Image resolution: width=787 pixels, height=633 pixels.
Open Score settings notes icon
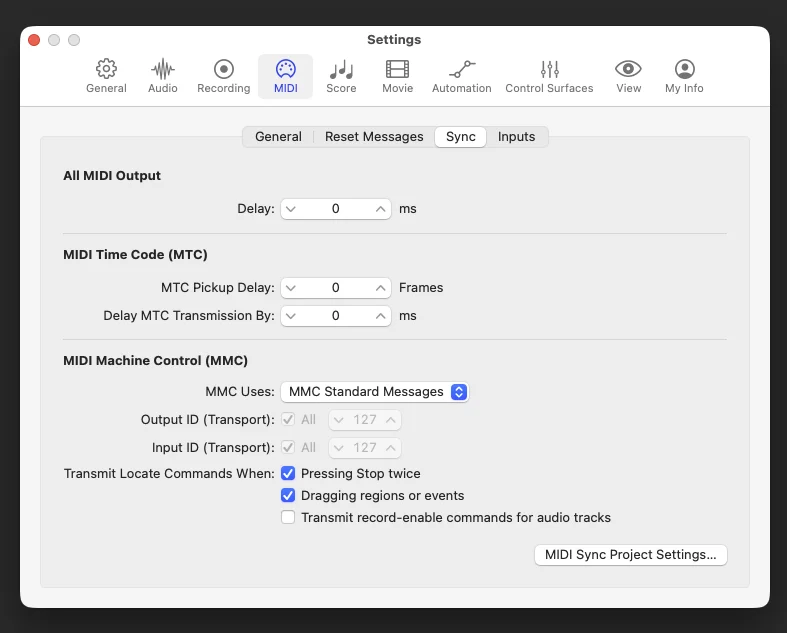341,69
